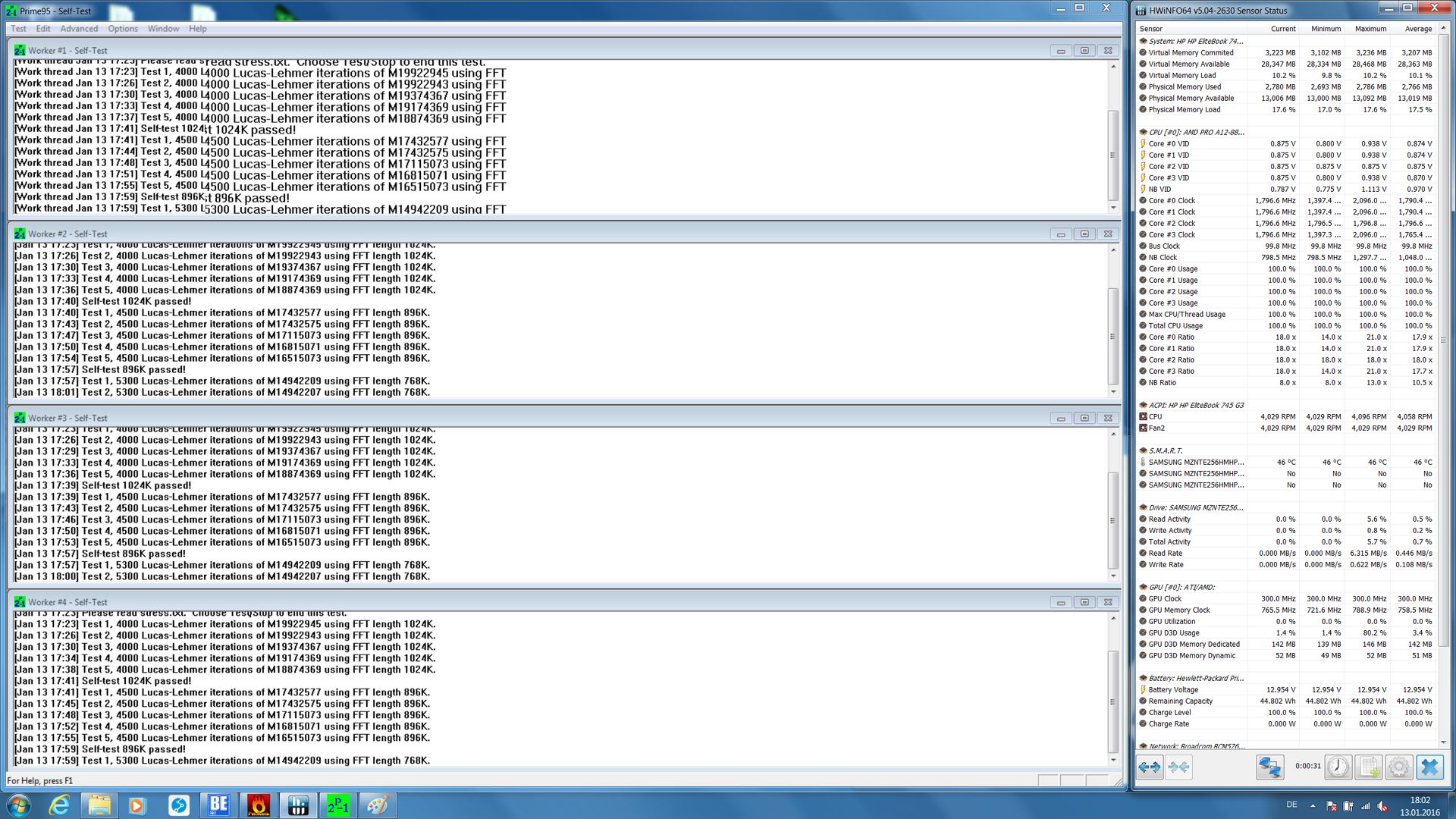Select the Total CPU Usage sensor row
Image resolution: width=1456 pixels, height=819 pixels.
pyautogui.click(x=1285, y=325)
